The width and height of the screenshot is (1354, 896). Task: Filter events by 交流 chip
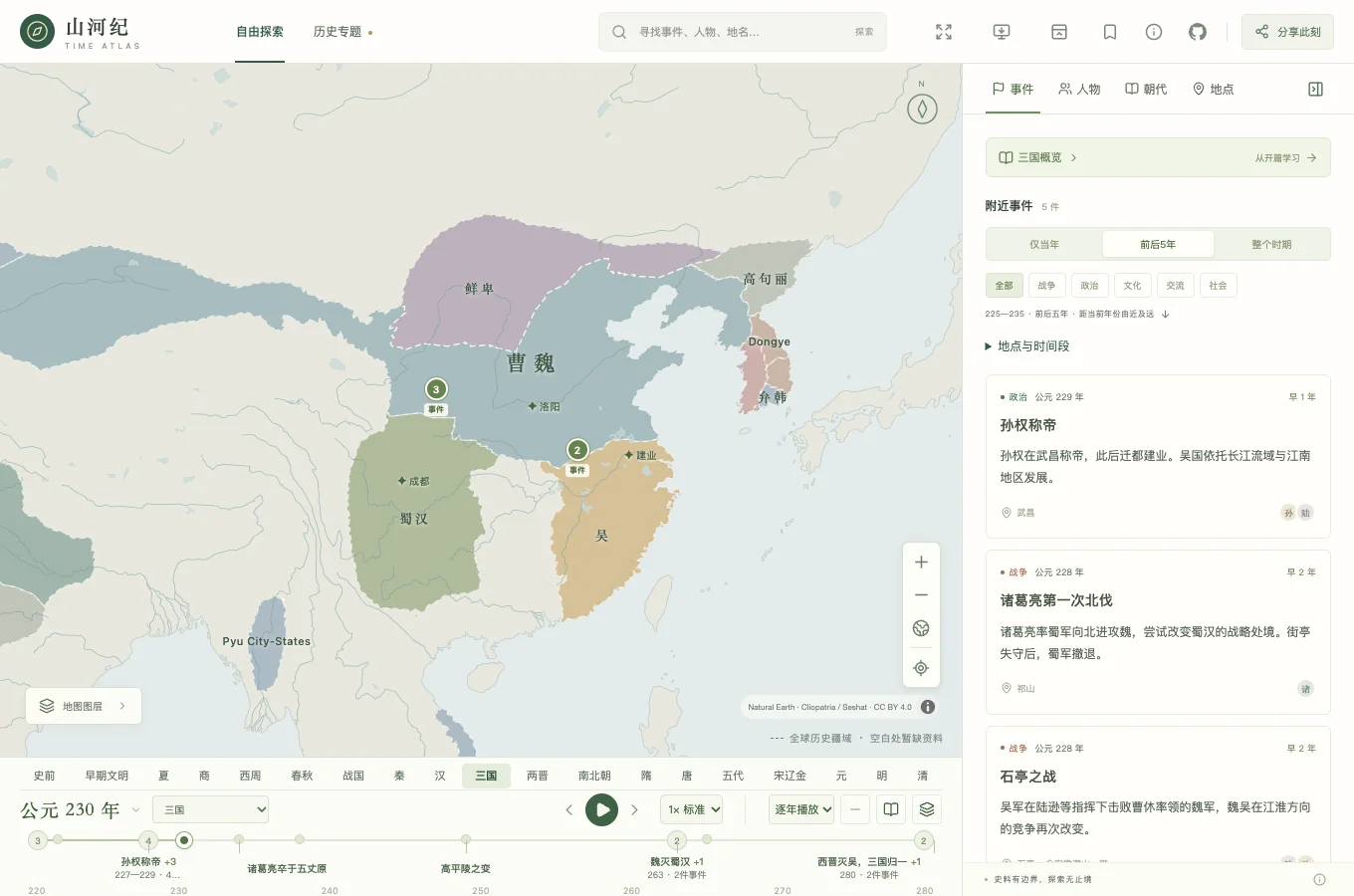pos(1175,286)
